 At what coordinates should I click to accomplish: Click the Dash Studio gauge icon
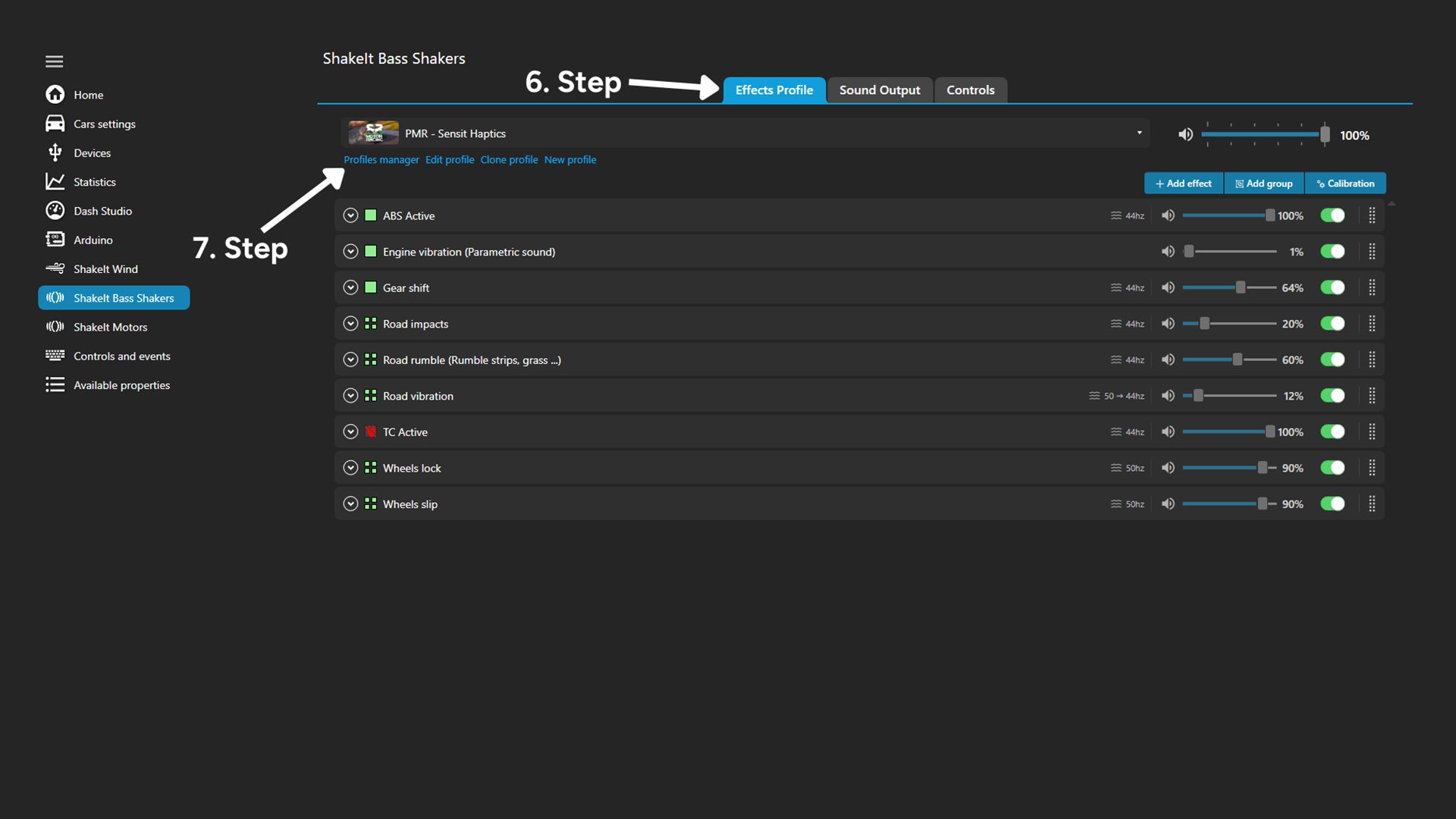[55, 210]
